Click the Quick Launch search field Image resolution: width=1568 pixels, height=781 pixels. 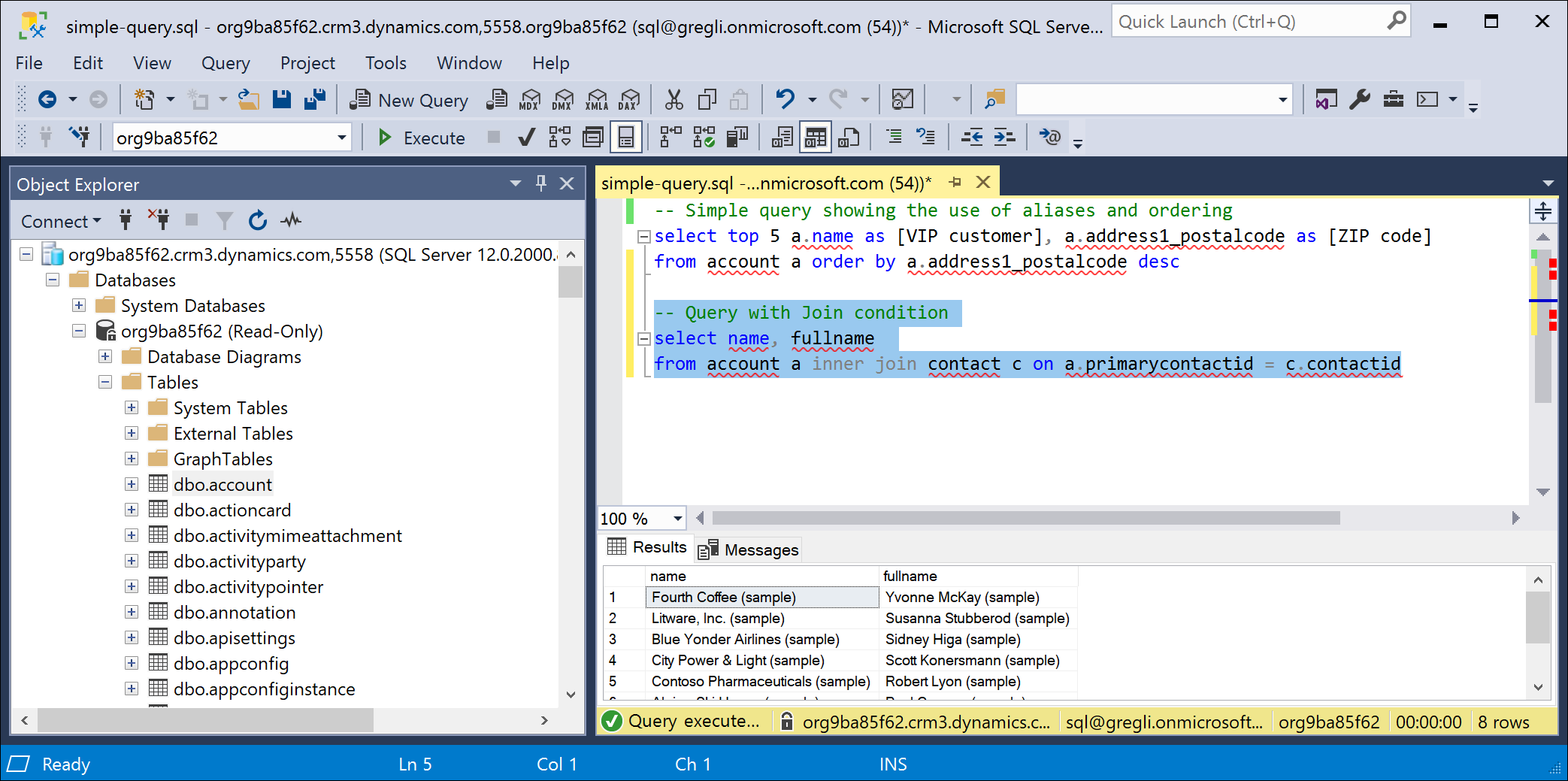pyautogui.click(x=1248, y=22)
